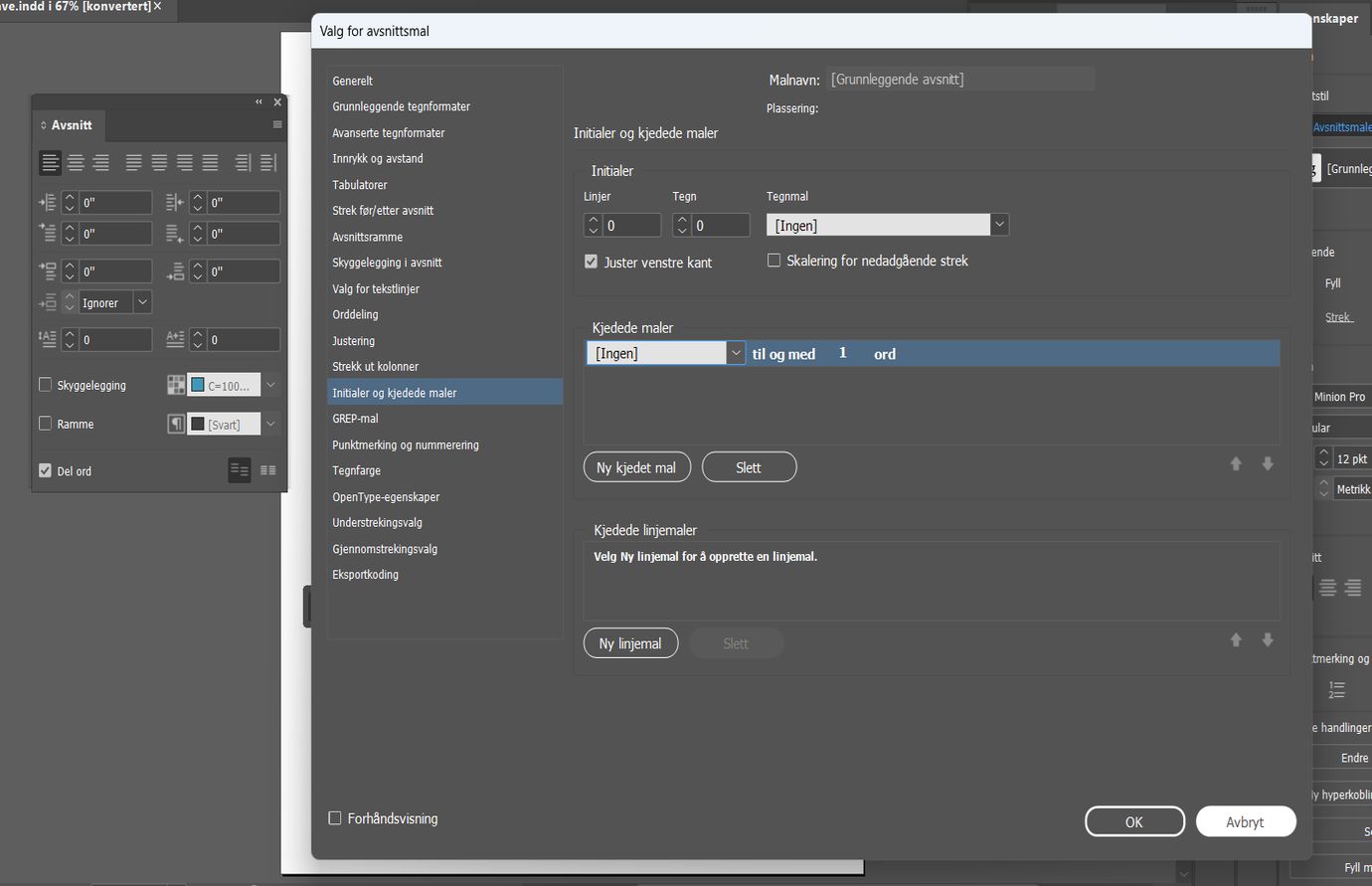The height and width of the screenshot is (886, 1372).
Task: Select Punktmerking og nummerering category
Action: (405, 444)
